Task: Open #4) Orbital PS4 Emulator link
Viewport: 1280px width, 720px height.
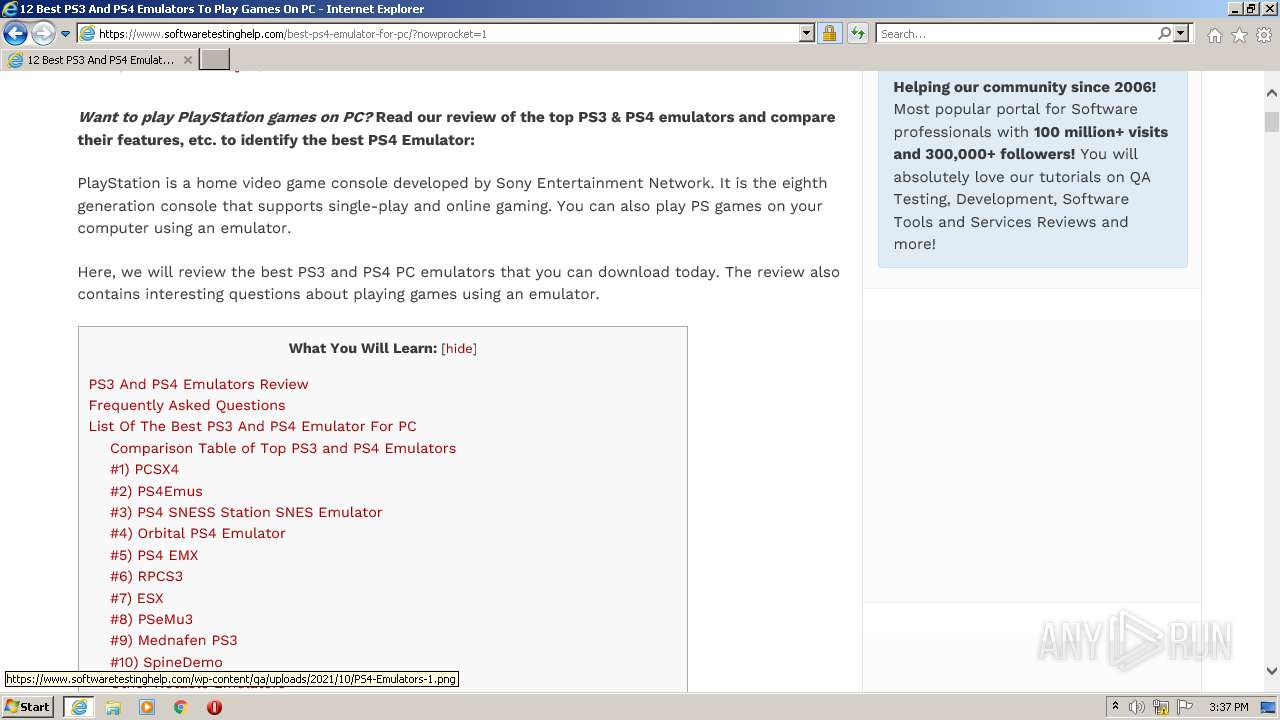Action: point(198,533)
